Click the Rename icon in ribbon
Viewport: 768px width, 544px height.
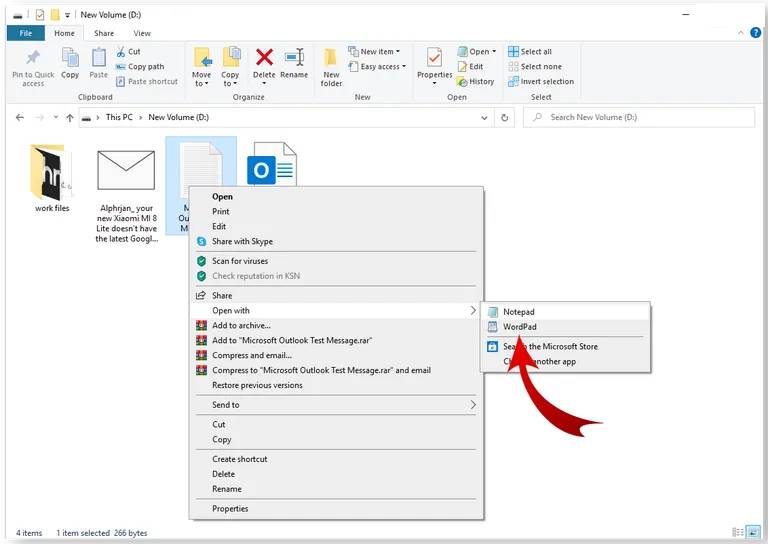pos(294,58)
